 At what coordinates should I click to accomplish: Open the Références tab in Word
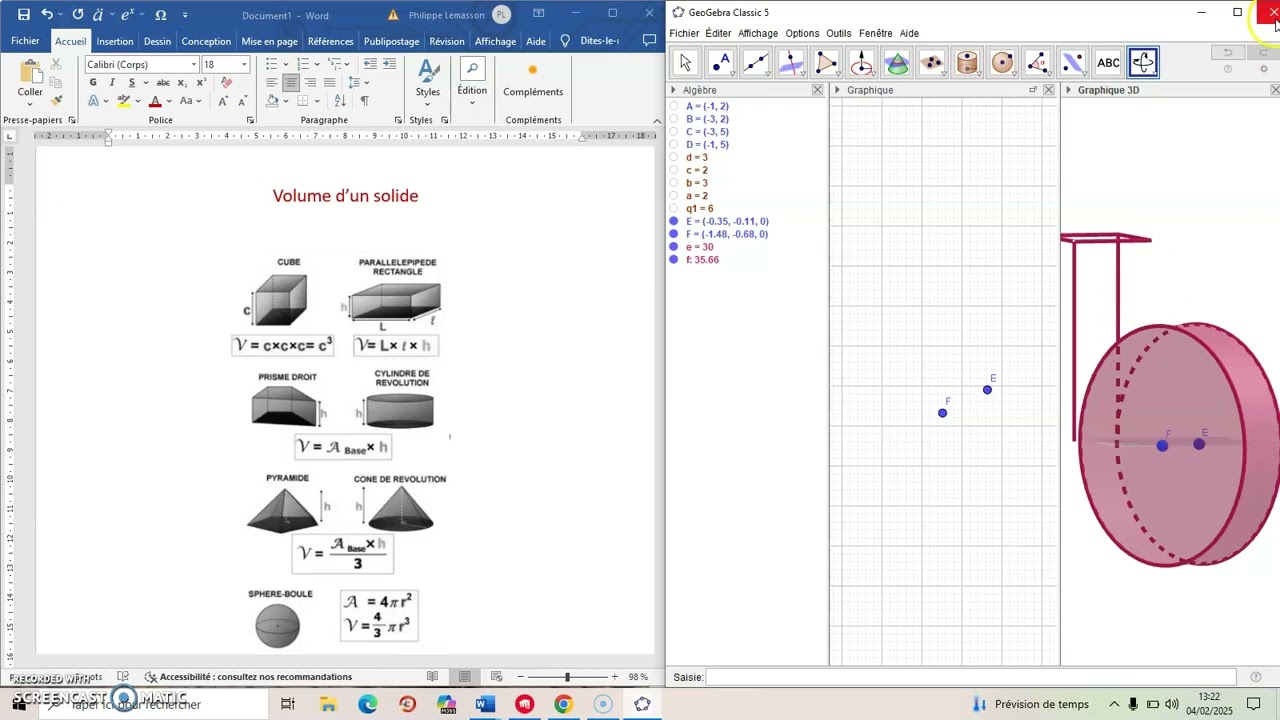(x=331, y=41)
